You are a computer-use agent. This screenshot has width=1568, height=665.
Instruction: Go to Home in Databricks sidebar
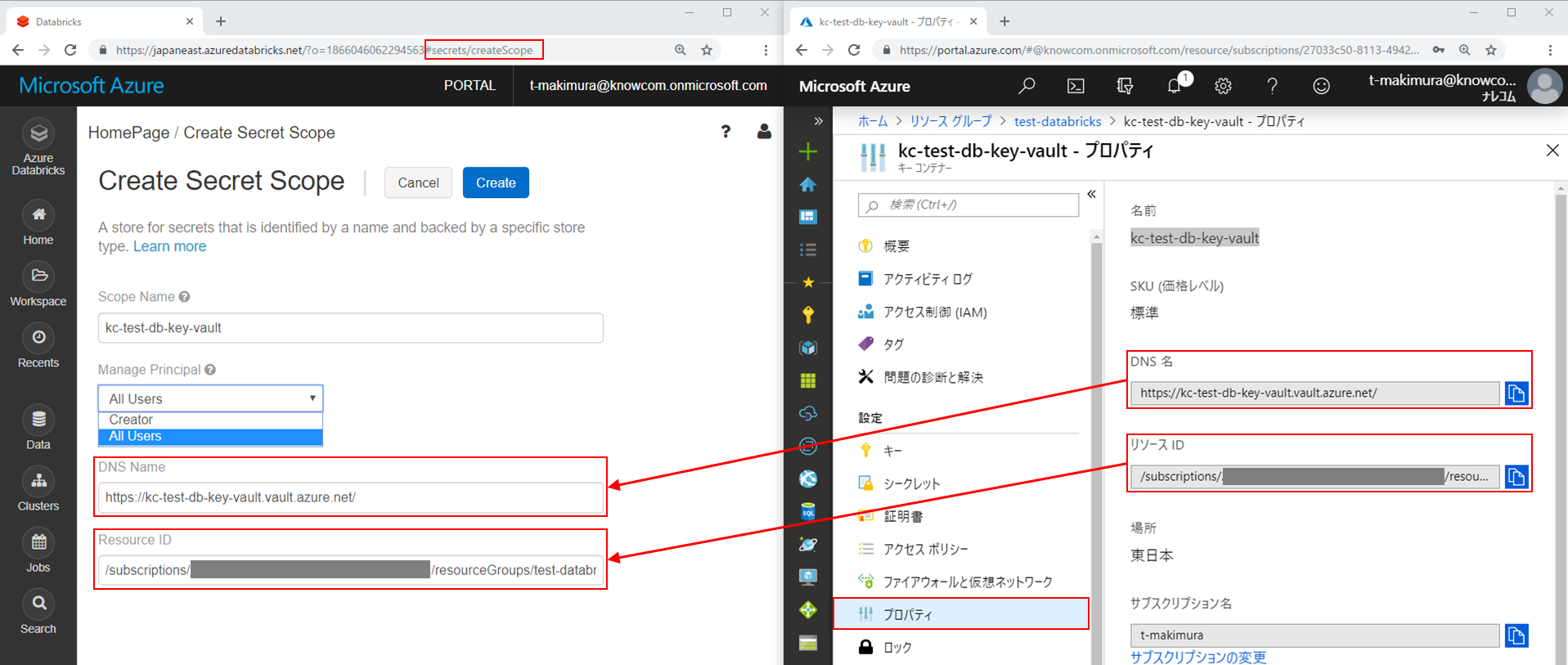click(38, 225)
